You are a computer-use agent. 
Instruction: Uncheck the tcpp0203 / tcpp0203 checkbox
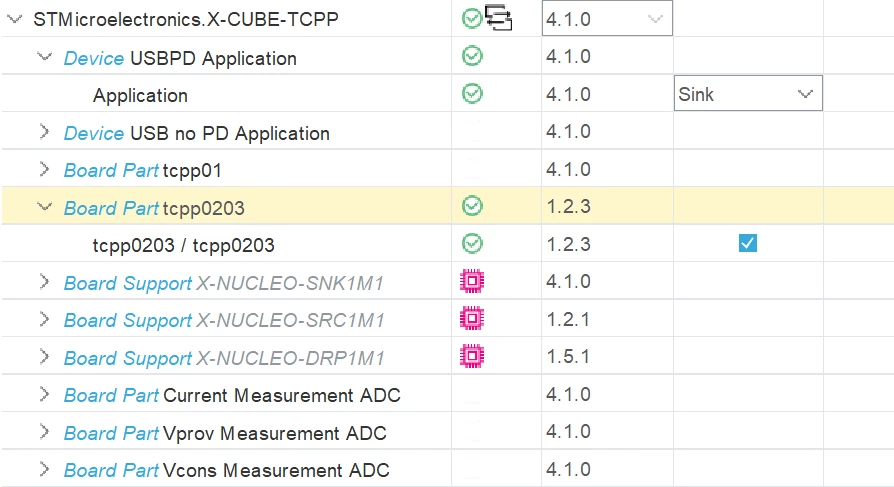(747, 244)
